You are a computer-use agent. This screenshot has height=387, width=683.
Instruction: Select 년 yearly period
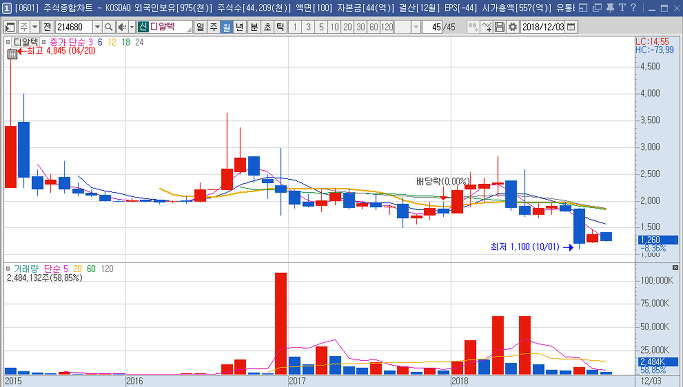pos(240,27)
